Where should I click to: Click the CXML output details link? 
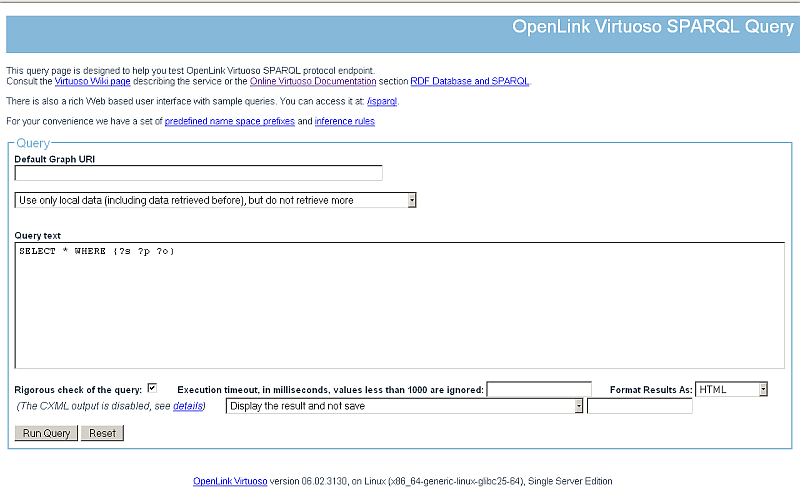(x=187, y=406)
